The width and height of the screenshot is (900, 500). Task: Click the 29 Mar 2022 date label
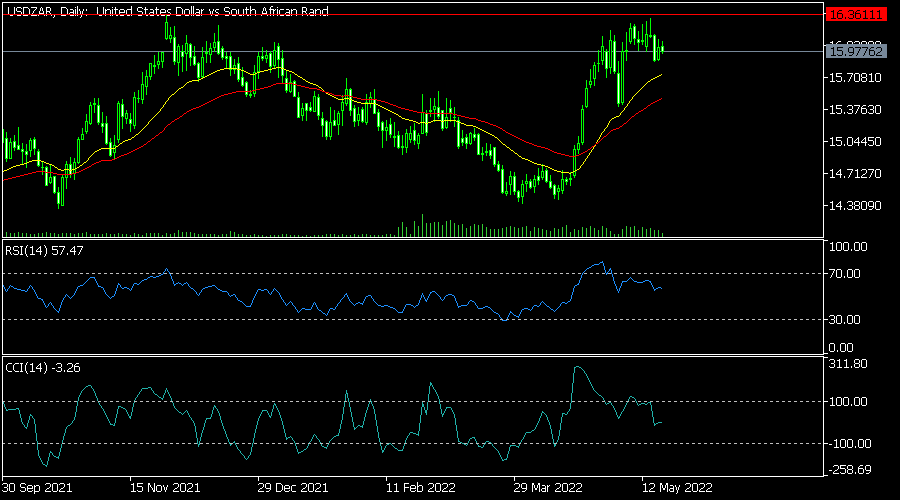tap(548, 488)
